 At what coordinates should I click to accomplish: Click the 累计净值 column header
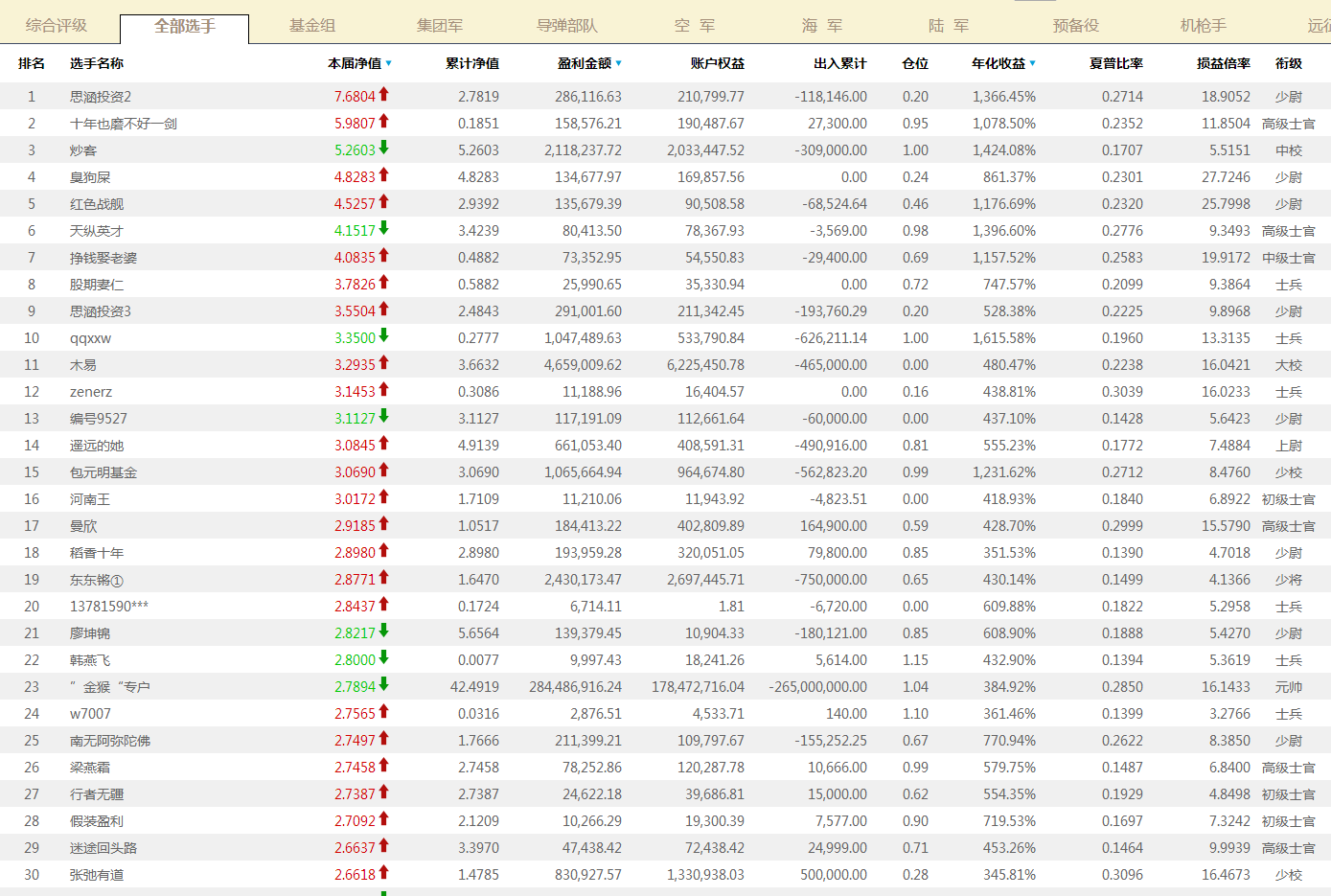coord(472,63)
